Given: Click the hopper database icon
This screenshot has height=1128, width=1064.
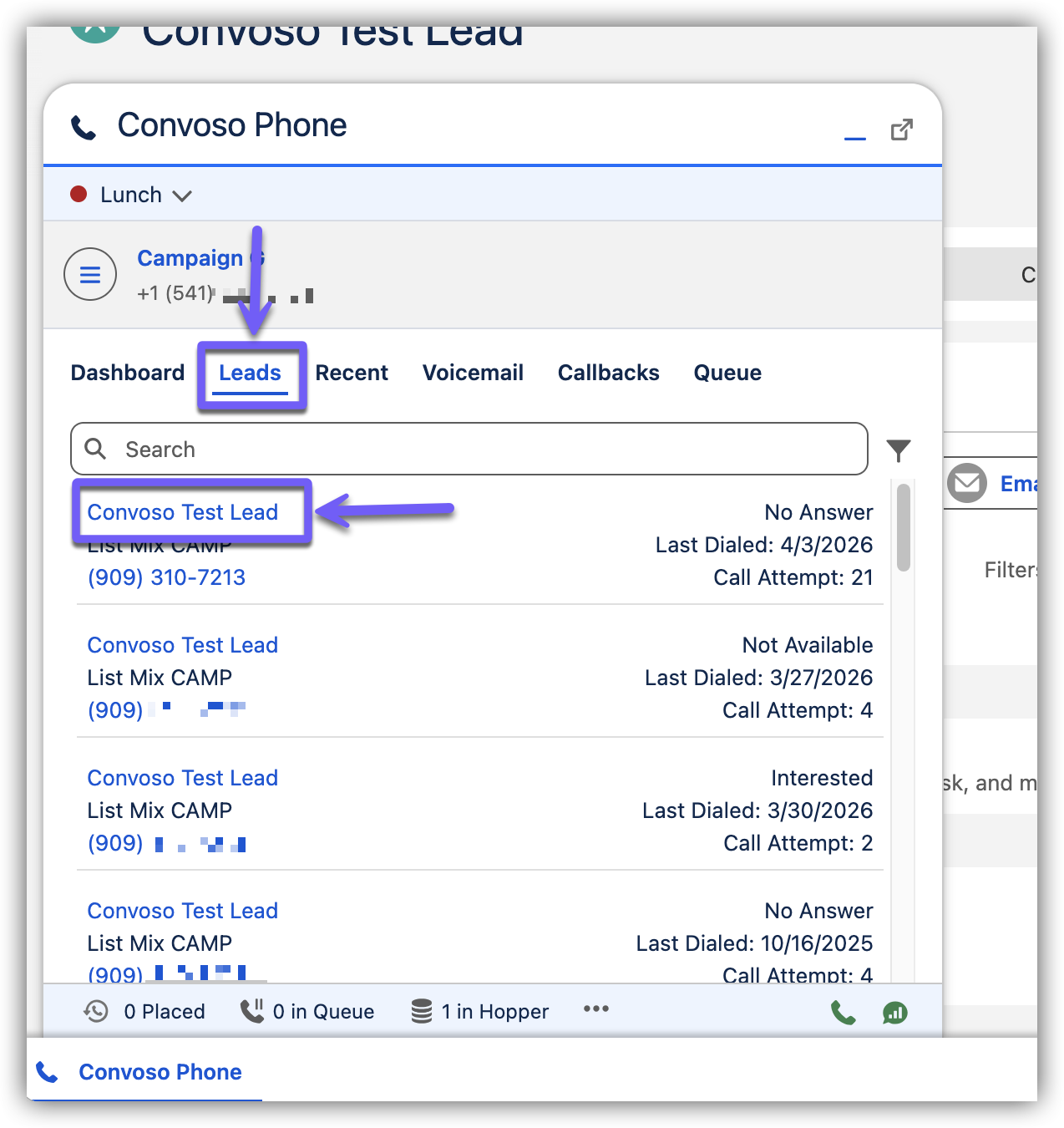Looking at the screenshot, I should coord(422,1012).
